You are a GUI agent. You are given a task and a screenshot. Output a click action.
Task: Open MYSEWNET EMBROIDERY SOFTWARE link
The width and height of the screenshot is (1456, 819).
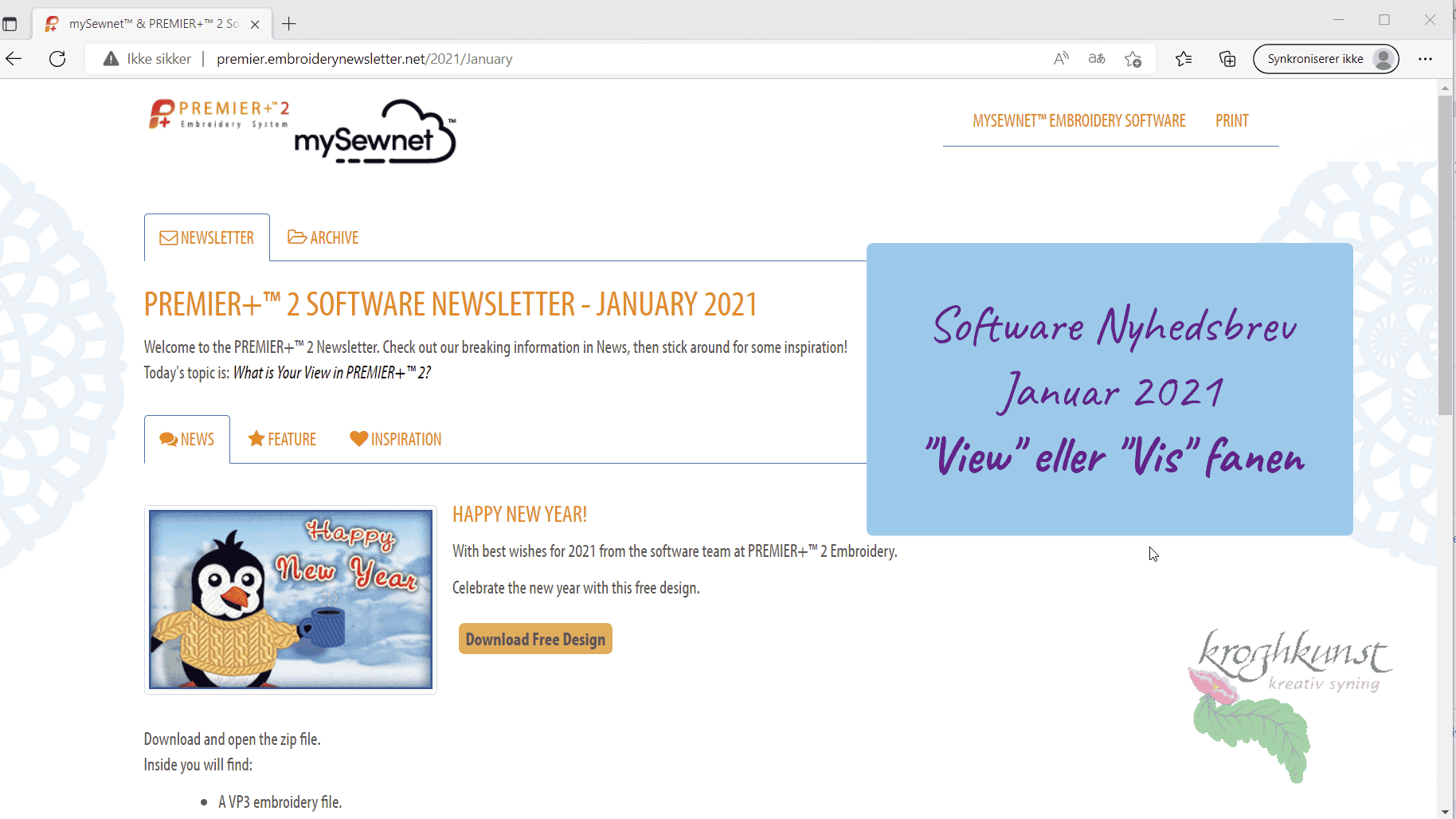(x=1078, y=121)
